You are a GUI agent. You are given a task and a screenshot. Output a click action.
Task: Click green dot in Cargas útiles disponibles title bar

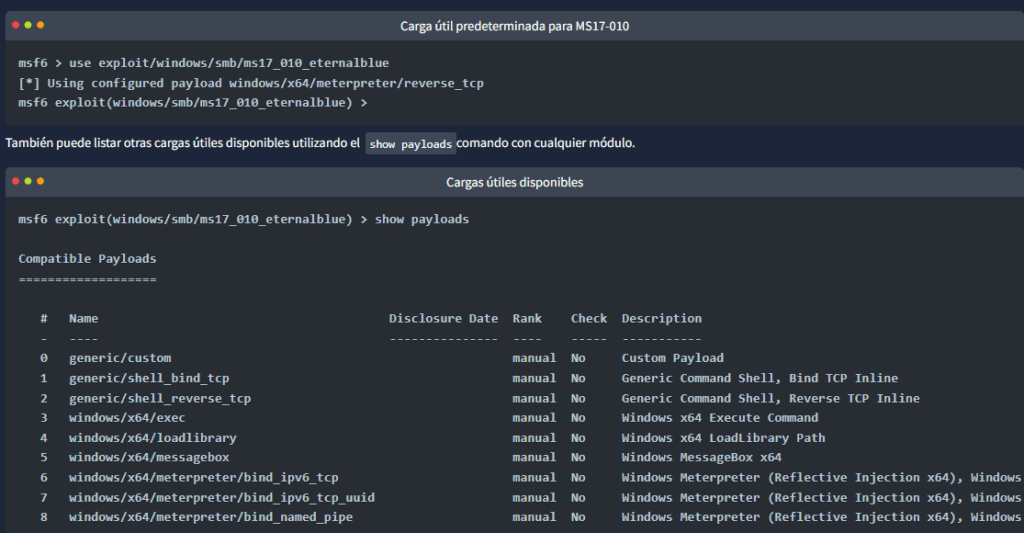pos(28,181)
